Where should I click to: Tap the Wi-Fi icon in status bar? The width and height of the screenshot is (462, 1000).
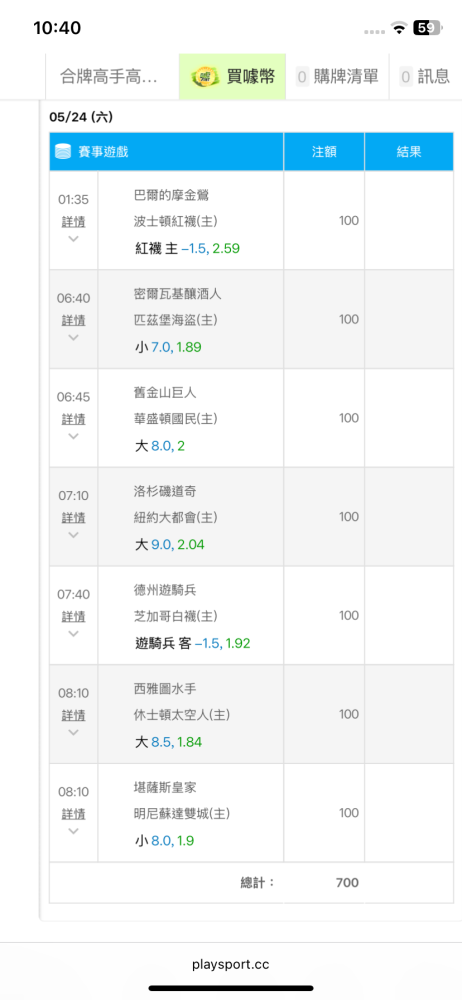(400, 27)
